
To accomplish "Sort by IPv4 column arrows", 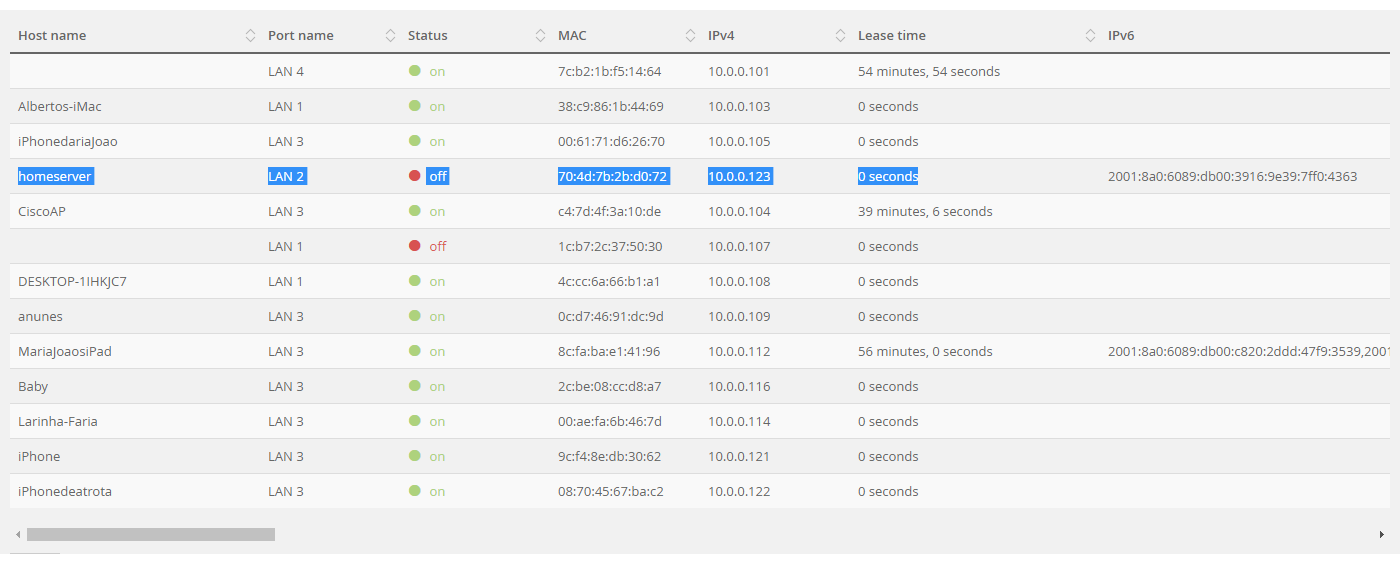I will (840, 35).
